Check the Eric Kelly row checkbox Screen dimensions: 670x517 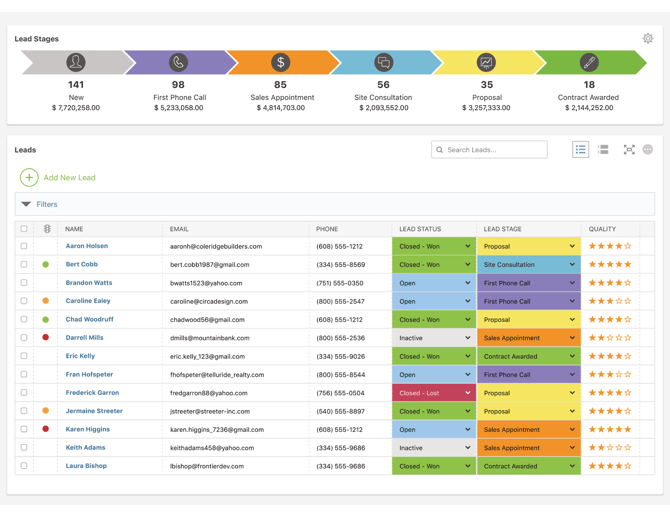pyautogui.click(x=24, y=356)
